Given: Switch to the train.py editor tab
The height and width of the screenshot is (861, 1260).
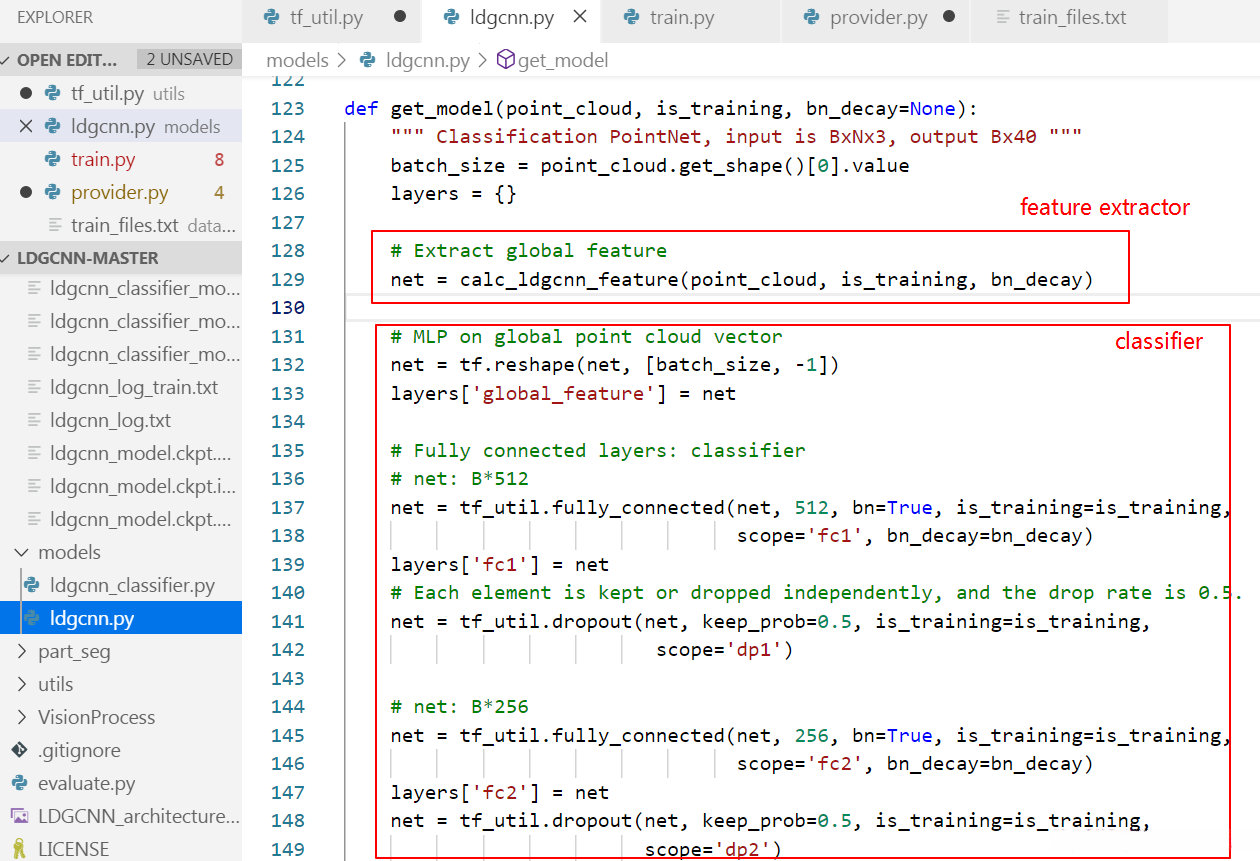Looking at the screenshot, I should click(x=692, y=17).
